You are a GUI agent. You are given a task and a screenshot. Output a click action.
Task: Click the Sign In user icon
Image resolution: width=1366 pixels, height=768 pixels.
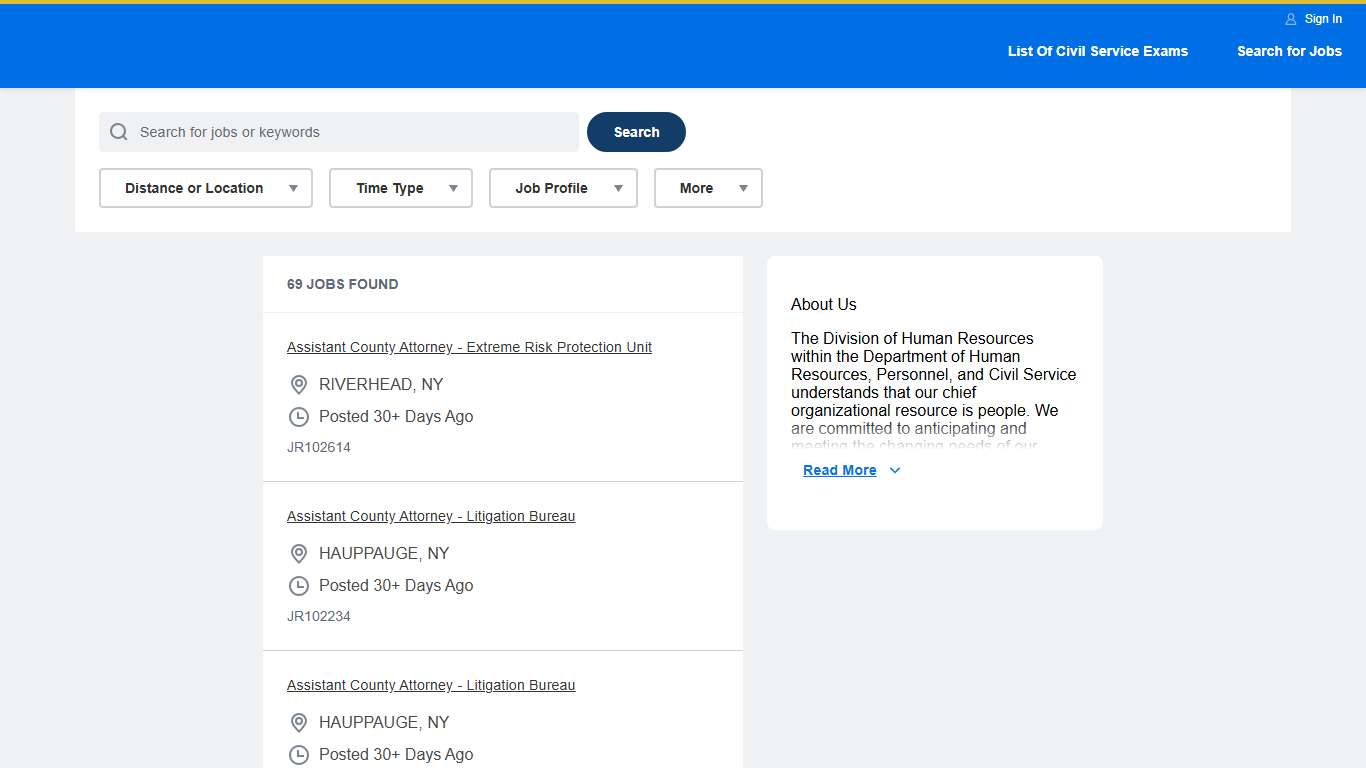1291,19
